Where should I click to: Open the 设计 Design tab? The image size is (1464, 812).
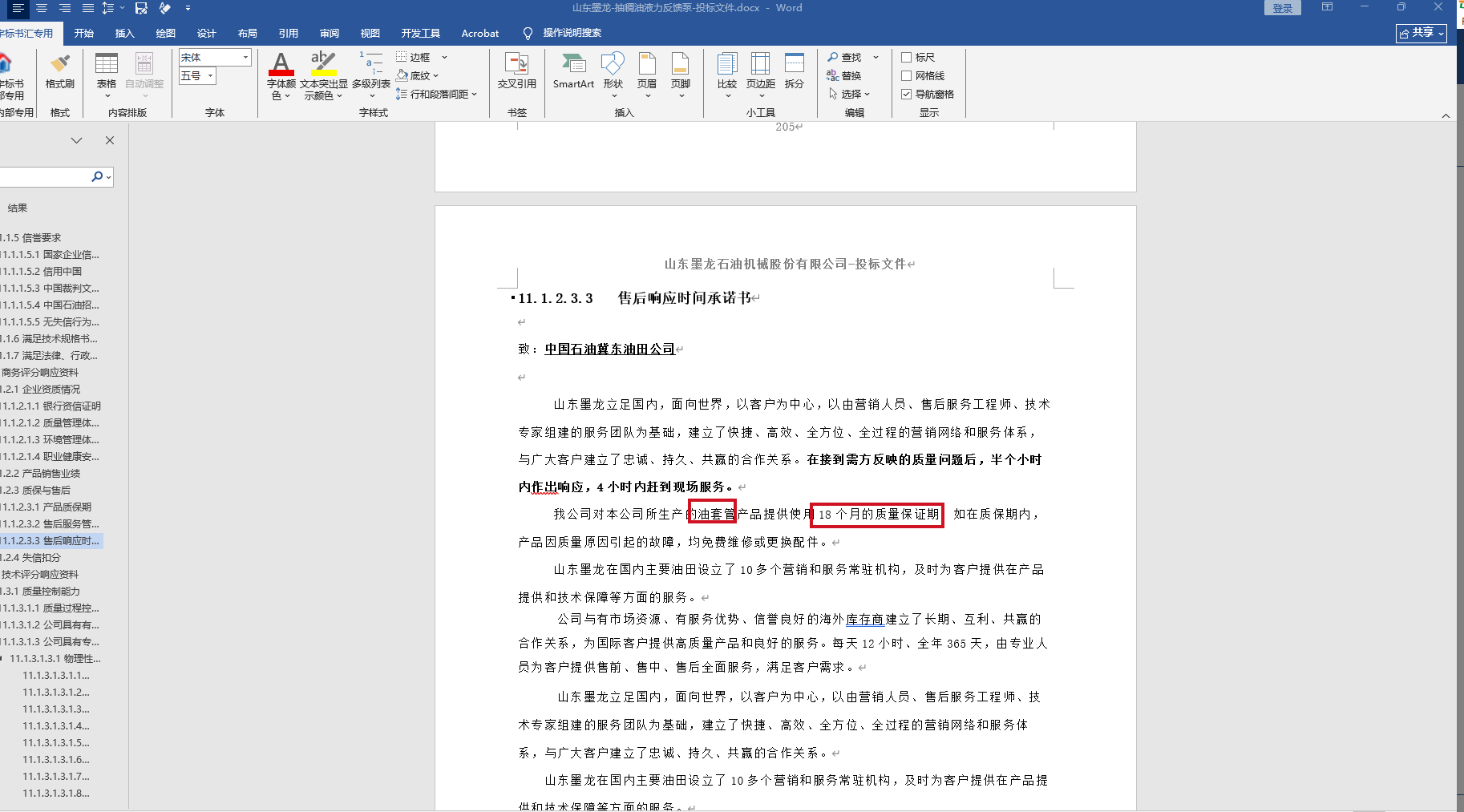[206, 33]
